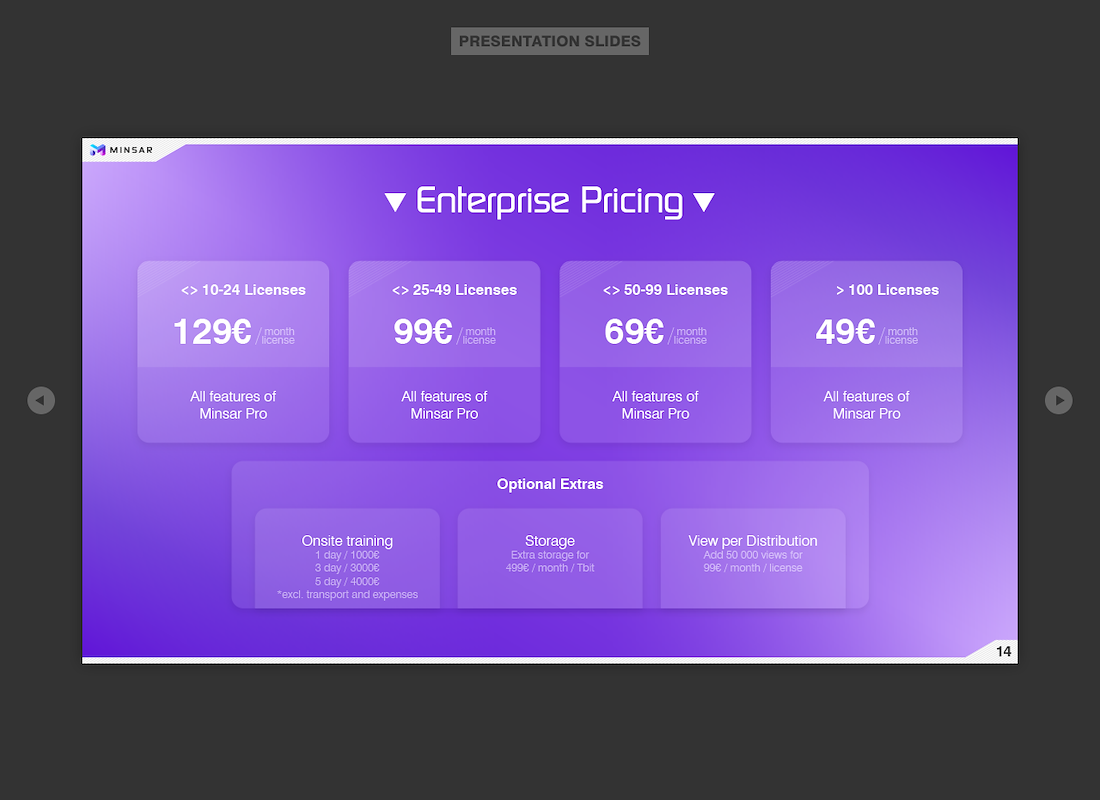This screenshot has width=1100, height=800.
Task: Advance to the next slide arrow
Action: pos(1059,400)
